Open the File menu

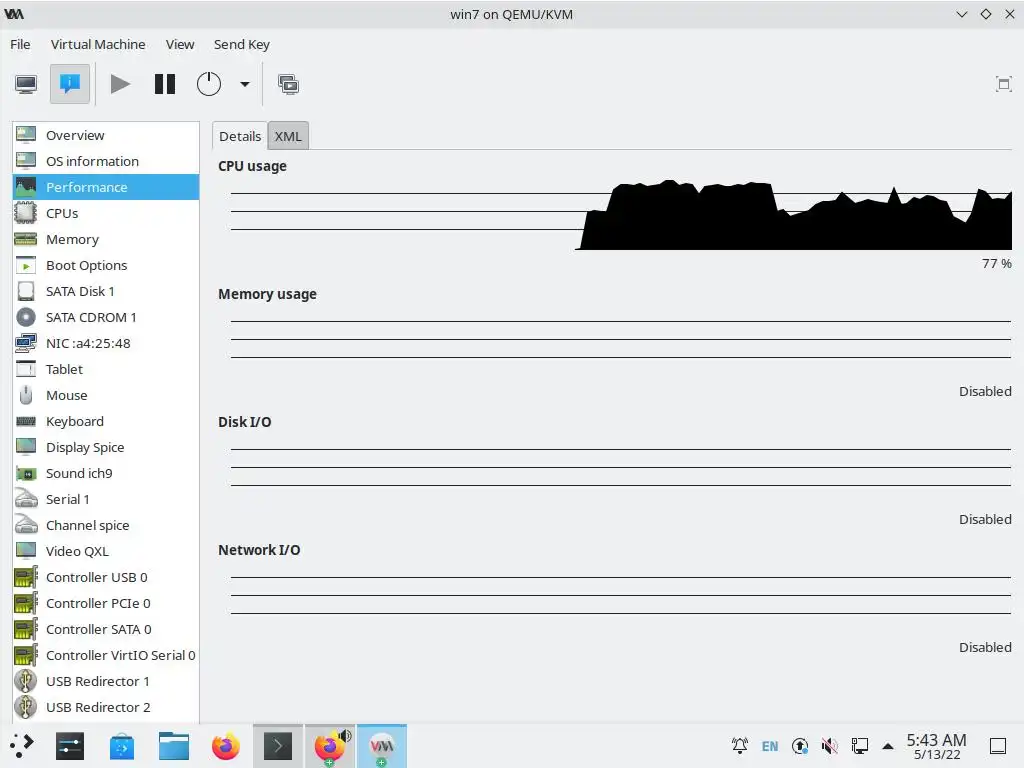click(20, 44)
